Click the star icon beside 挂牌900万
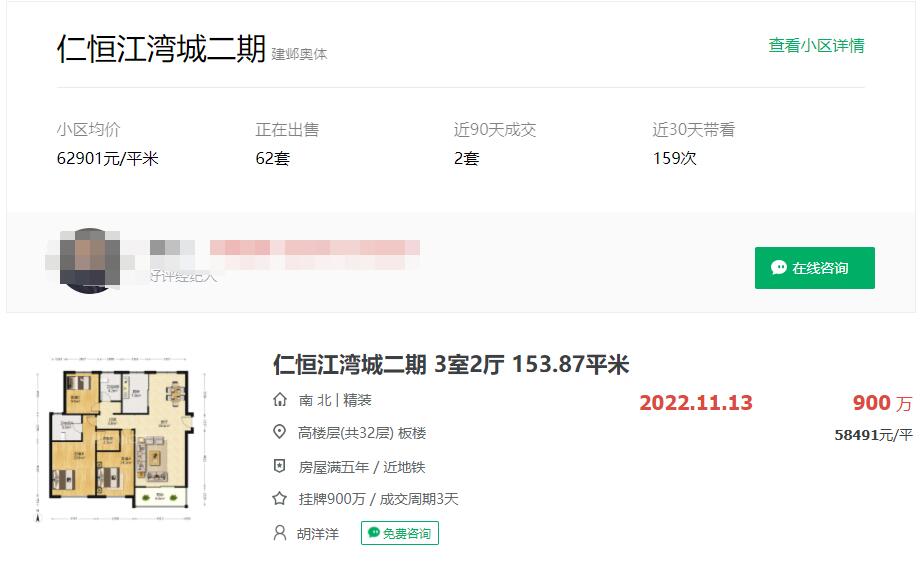Viewport: 921px width, 573px height. click(x=280, y=498)
